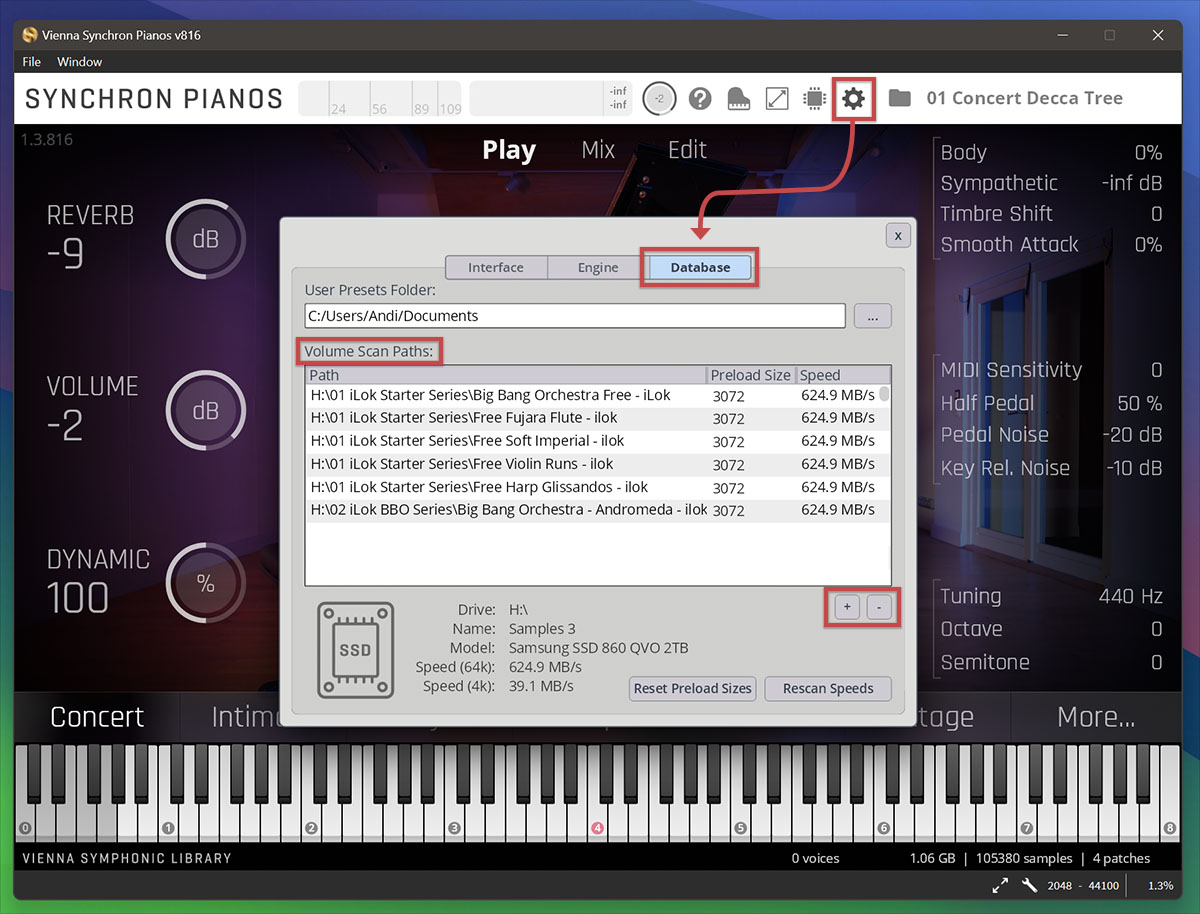Image resolution: width=1200 pixels, height=914 pixels.
Task: Select the Database tab
Action: coord(700,267)
